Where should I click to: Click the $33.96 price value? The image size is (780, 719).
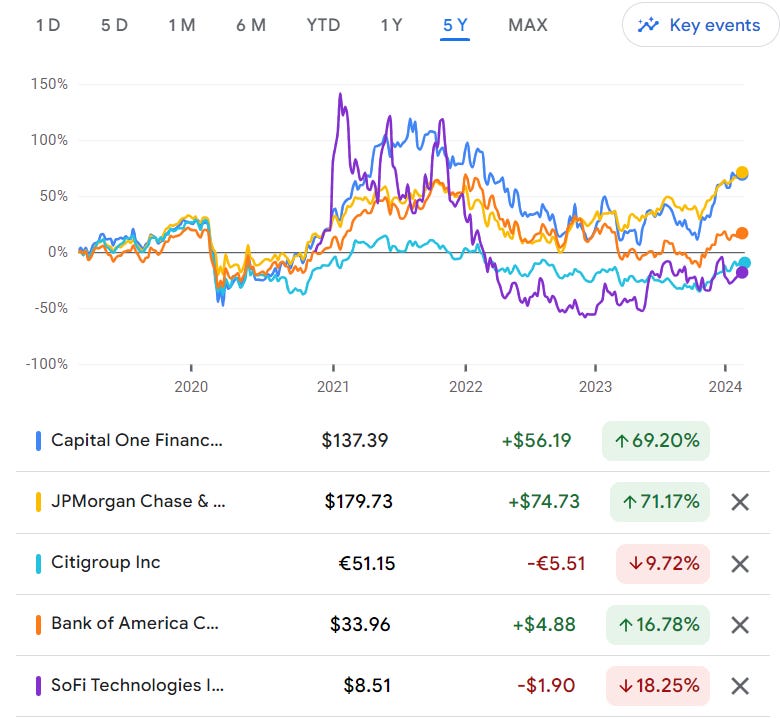[x=360, y=624]
